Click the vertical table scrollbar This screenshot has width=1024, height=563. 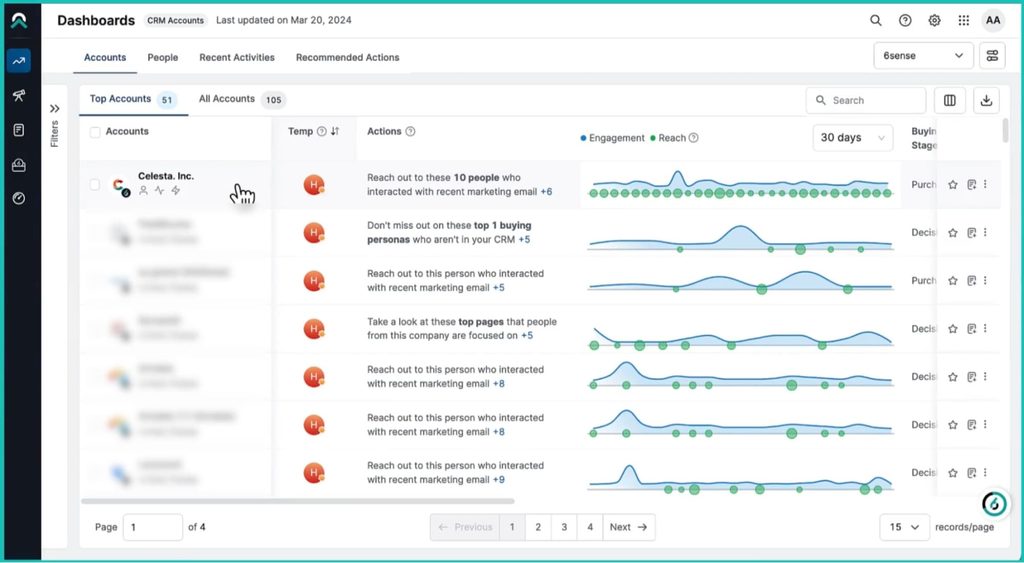1005,131
